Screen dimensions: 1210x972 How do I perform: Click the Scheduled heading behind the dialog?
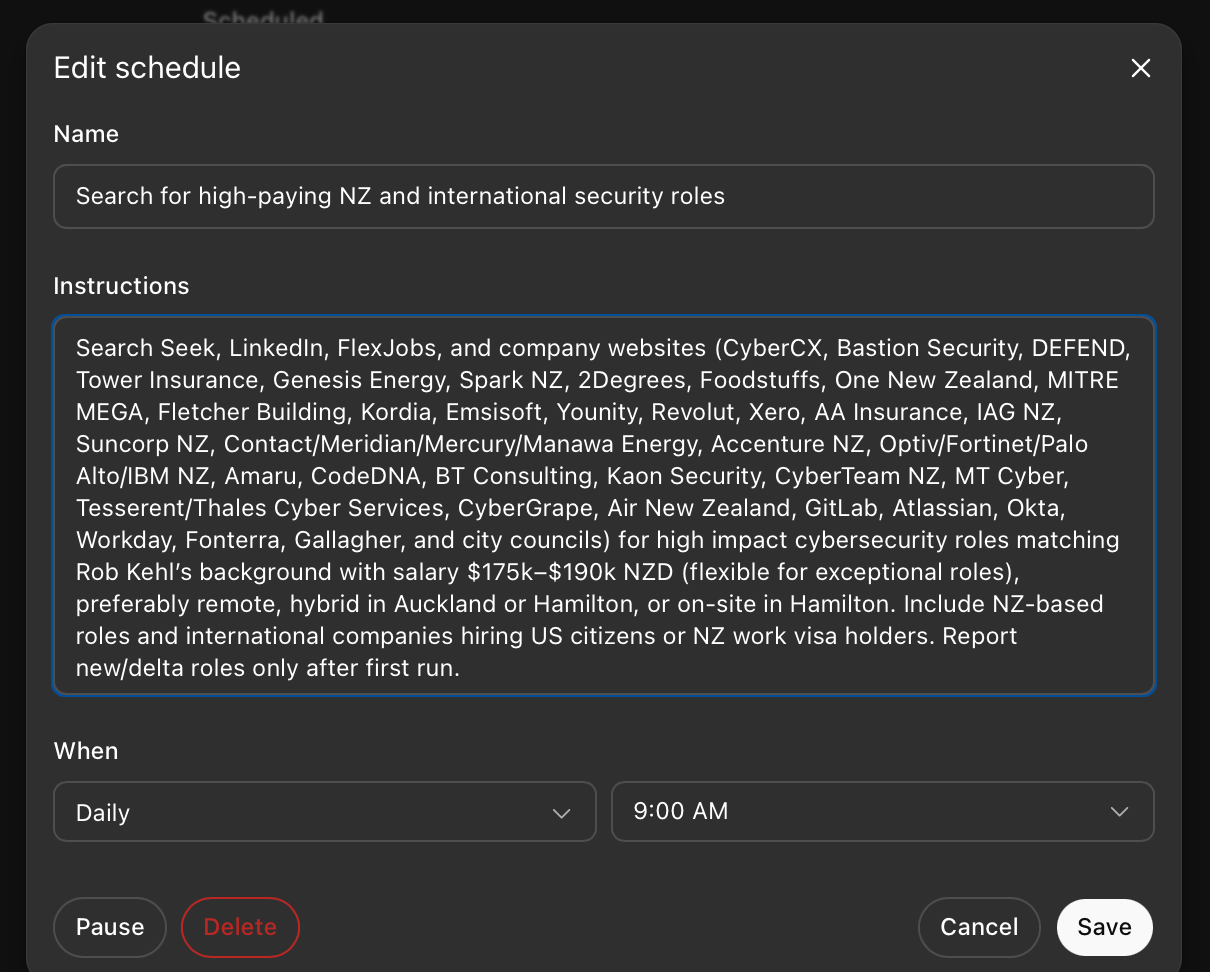pyautogui.click(x=263, y=17)
